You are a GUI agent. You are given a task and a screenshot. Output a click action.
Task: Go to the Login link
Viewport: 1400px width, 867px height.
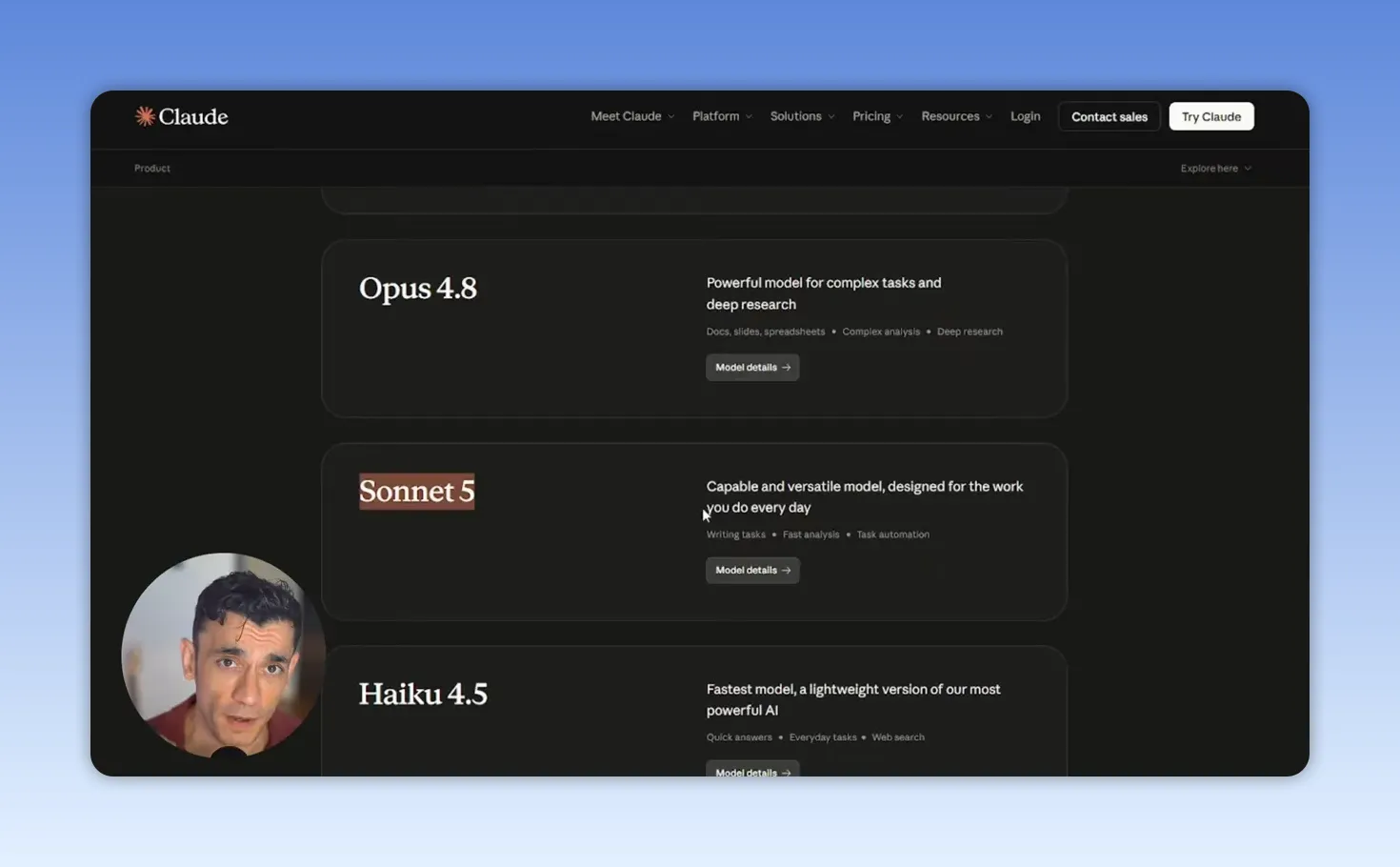click(1025, 116)
